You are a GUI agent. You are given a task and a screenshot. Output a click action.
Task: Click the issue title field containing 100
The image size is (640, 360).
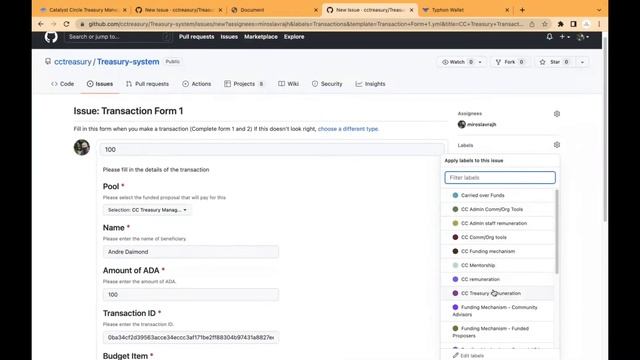coord(272,149)
